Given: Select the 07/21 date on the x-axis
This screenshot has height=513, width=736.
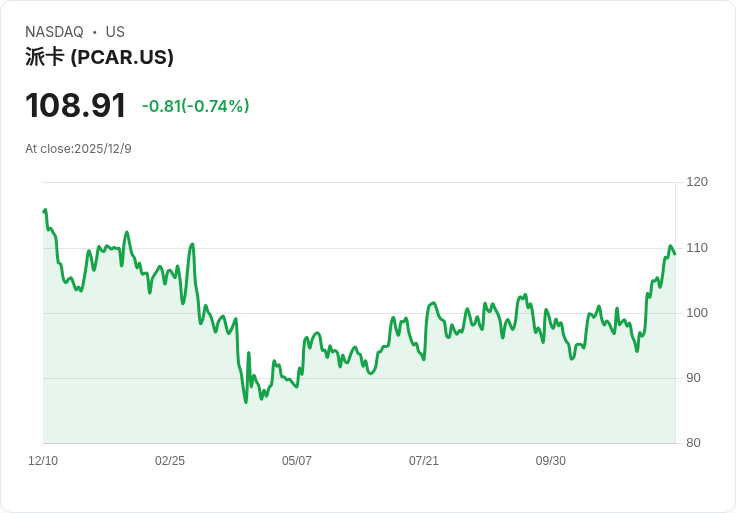Looking at the screenshot, I should point(424,461).
